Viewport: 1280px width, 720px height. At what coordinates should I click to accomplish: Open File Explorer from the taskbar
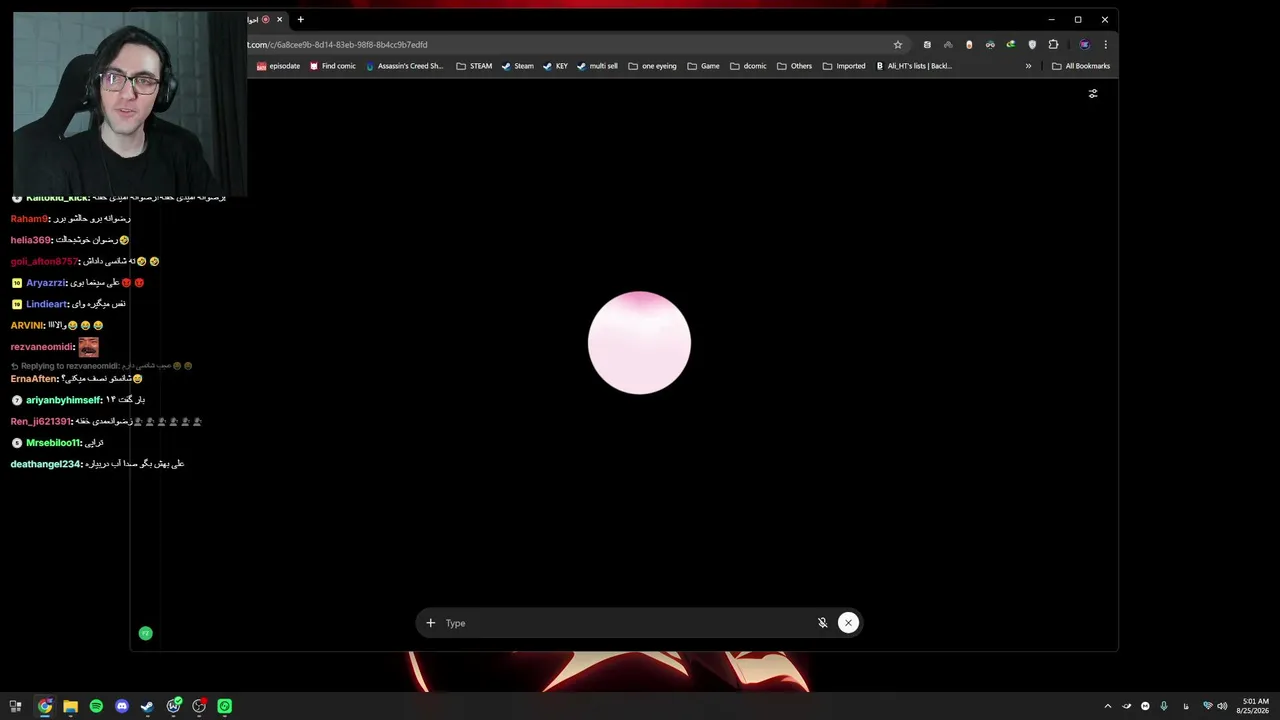point(70,706)
